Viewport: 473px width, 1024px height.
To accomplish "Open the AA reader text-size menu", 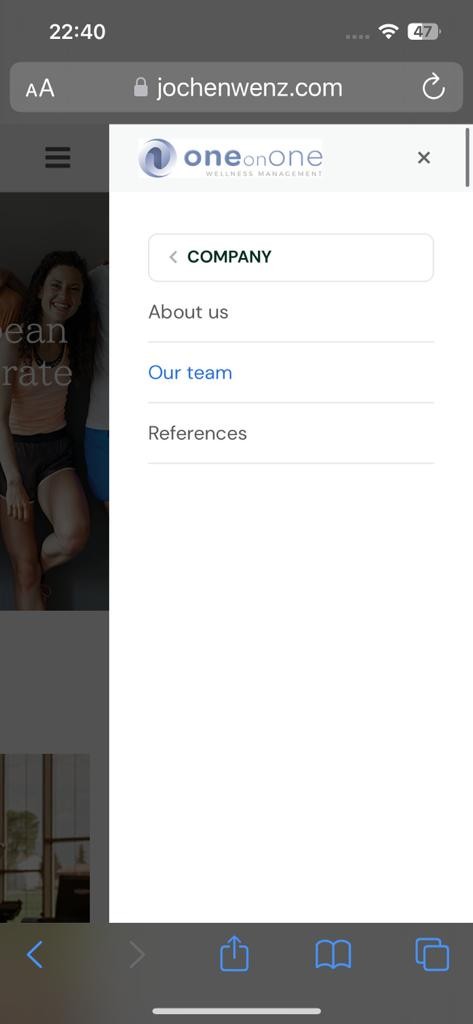I will tap(40, 88).
